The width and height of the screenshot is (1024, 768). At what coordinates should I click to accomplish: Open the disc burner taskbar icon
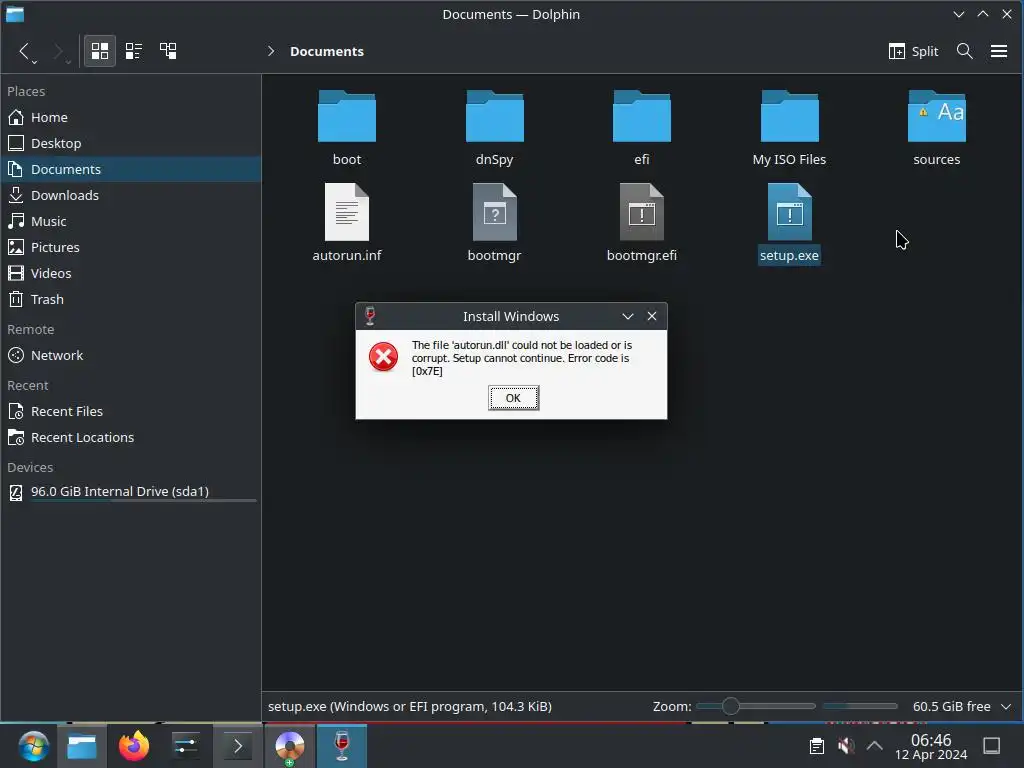(x=289, y=746)
